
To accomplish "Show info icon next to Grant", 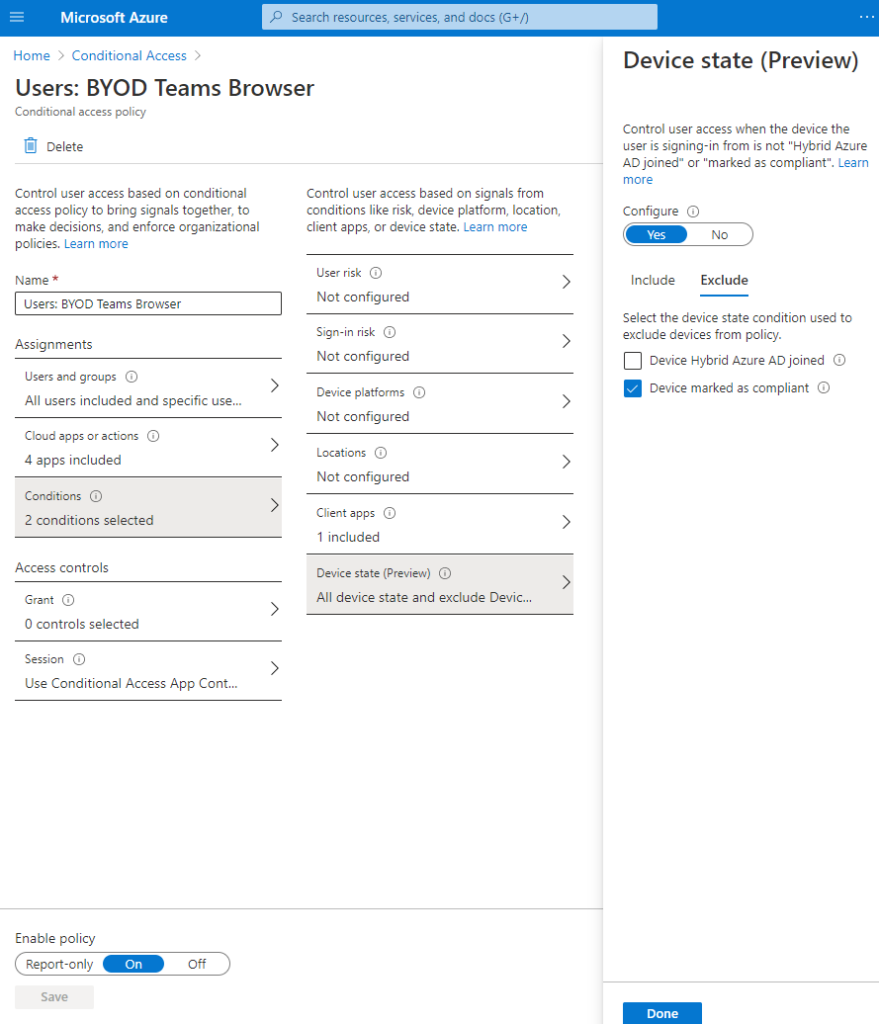I will pyautogui.click(x=68, y=600).
